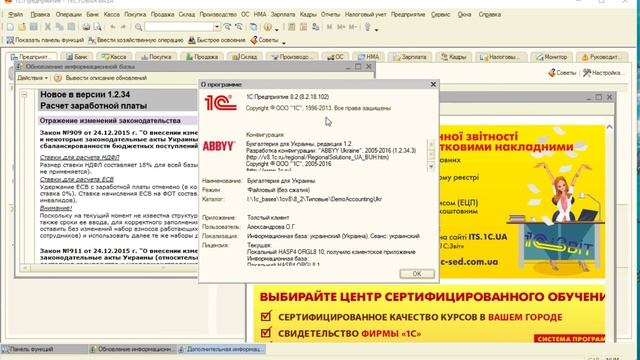Click the Save diskette toolbar icon
The height and width of the screenshot is (360, 640).
coord(33,27)
